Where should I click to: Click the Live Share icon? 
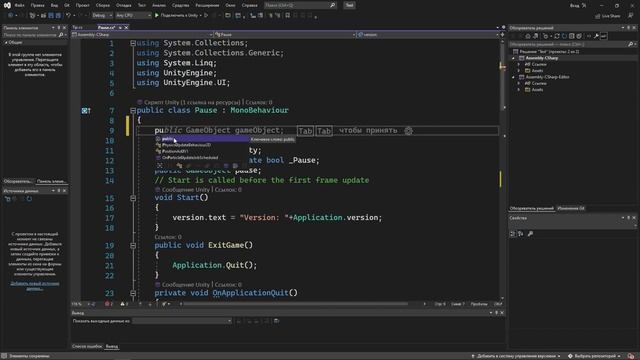pyautogui.click(x=598, y=16)
